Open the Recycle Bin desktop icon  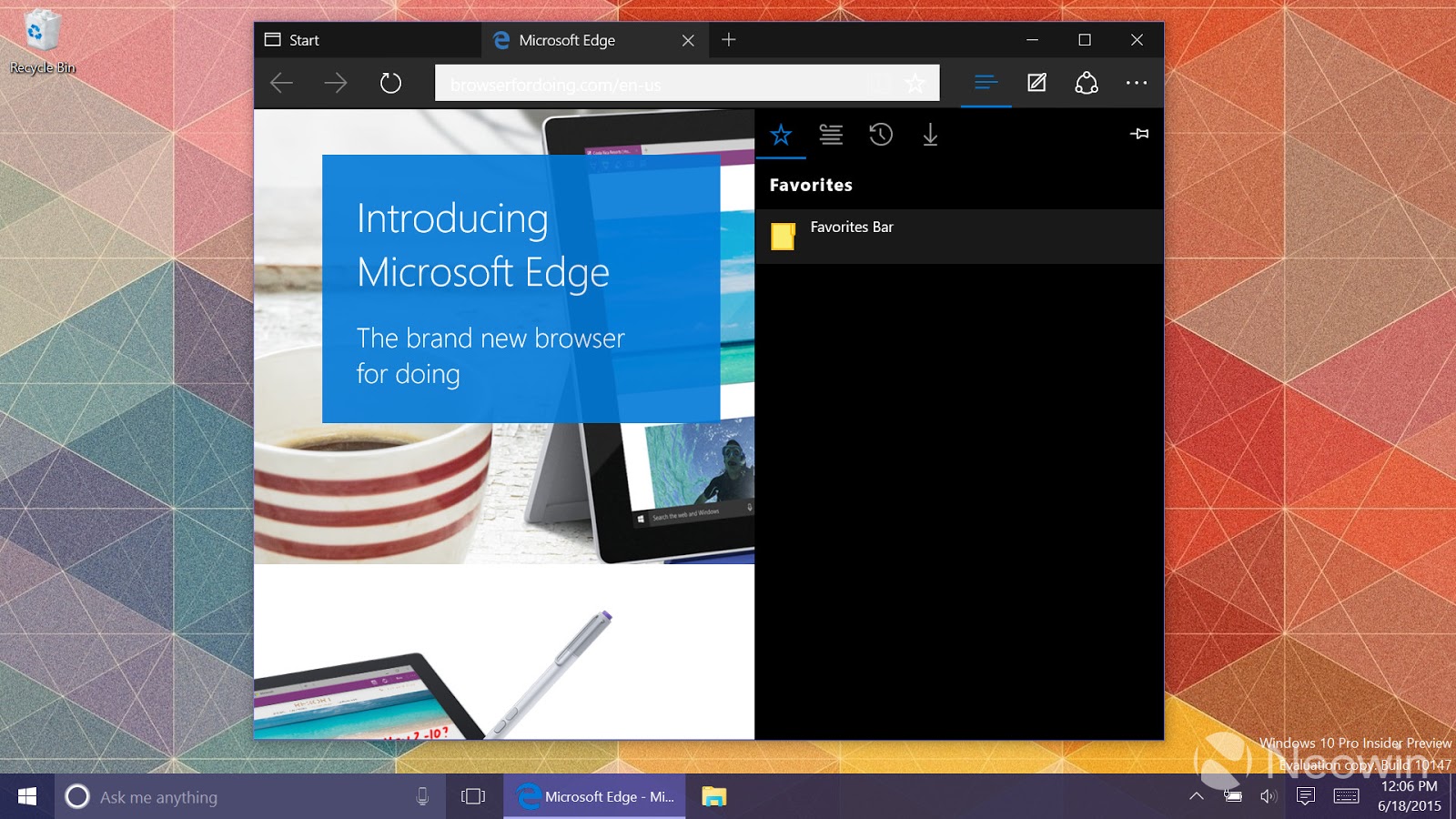[42, 42]
